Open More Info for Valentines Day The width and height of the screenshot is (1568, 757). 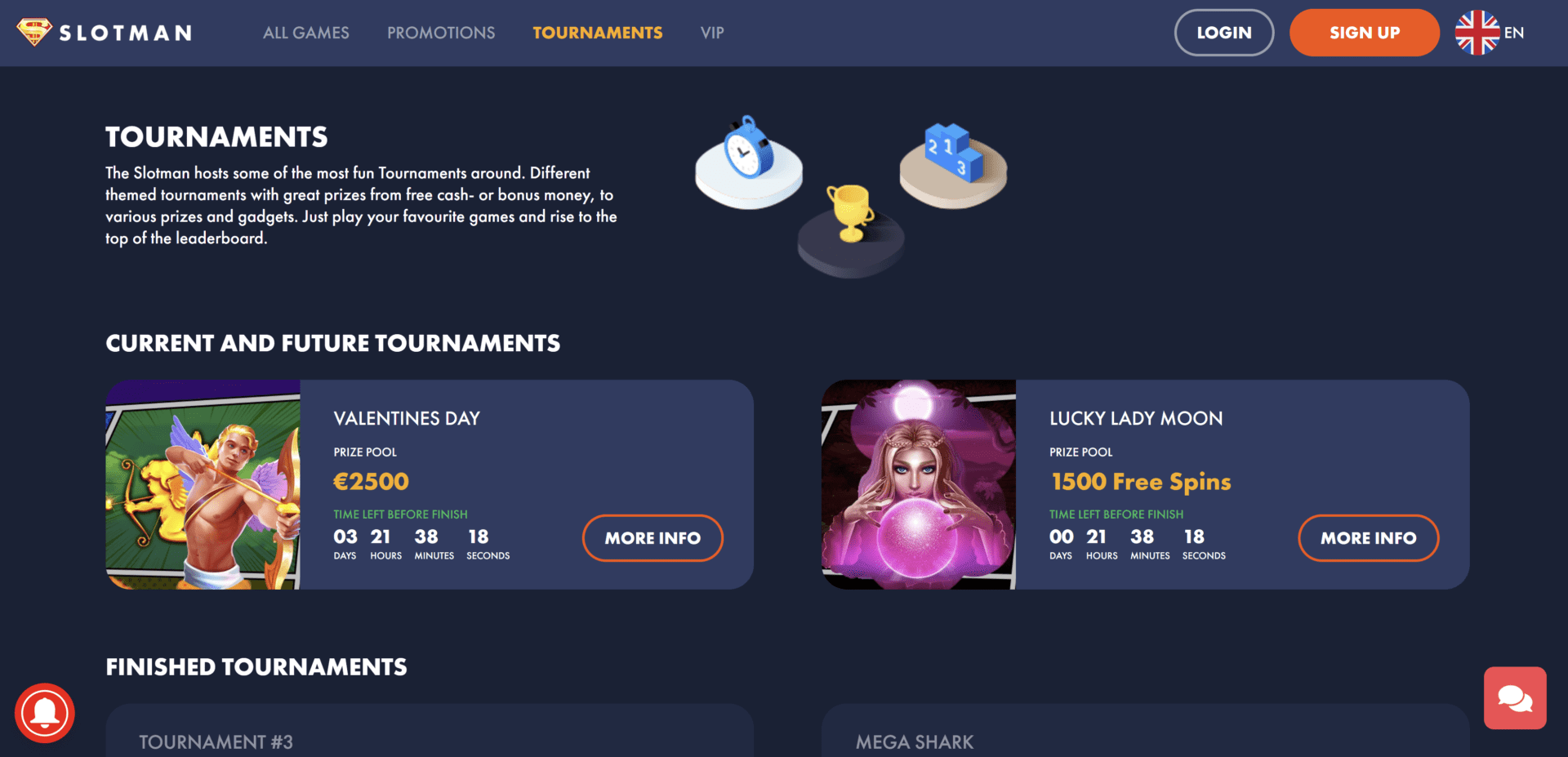653,538
